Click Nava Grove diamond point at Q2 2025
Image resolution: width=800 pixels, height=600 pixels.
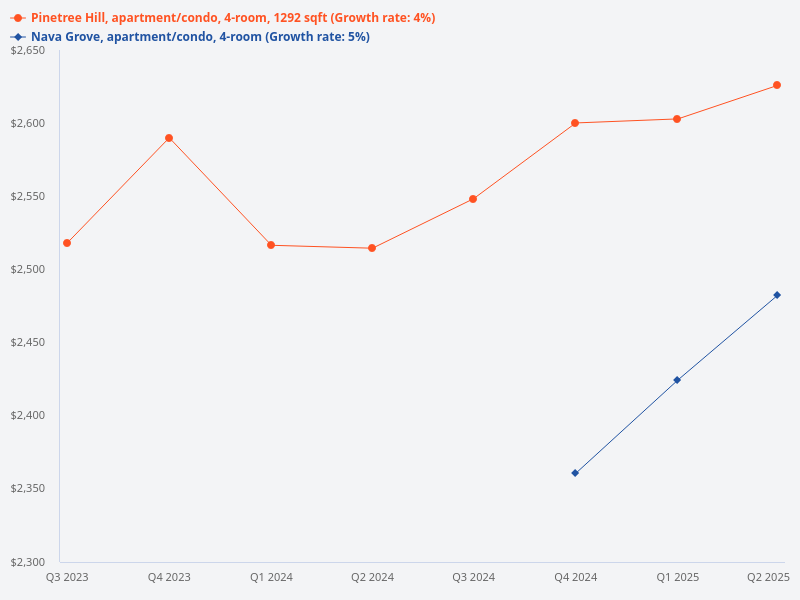click(777, 295)
